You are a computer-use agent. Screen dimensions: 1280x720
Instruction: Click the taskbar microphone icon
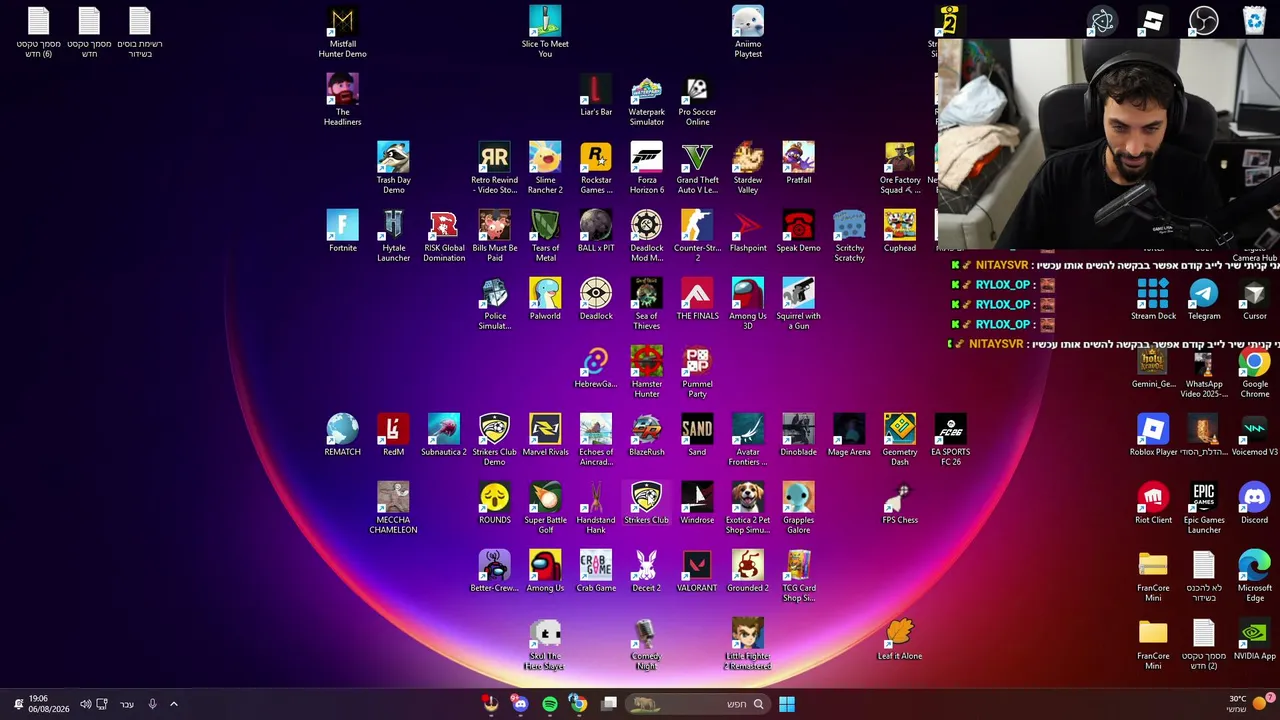[152, 704]
